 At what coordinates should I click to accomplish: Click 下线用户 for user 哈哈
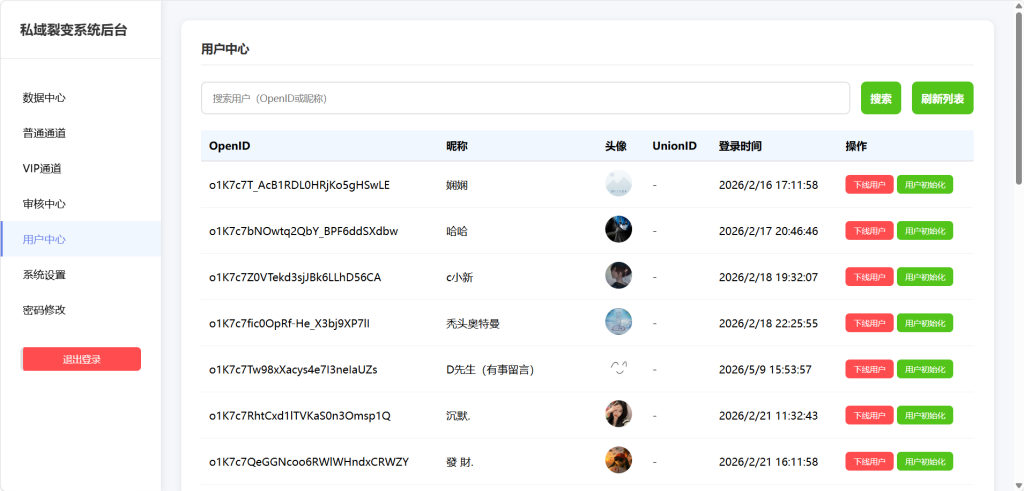pos(869,230)
